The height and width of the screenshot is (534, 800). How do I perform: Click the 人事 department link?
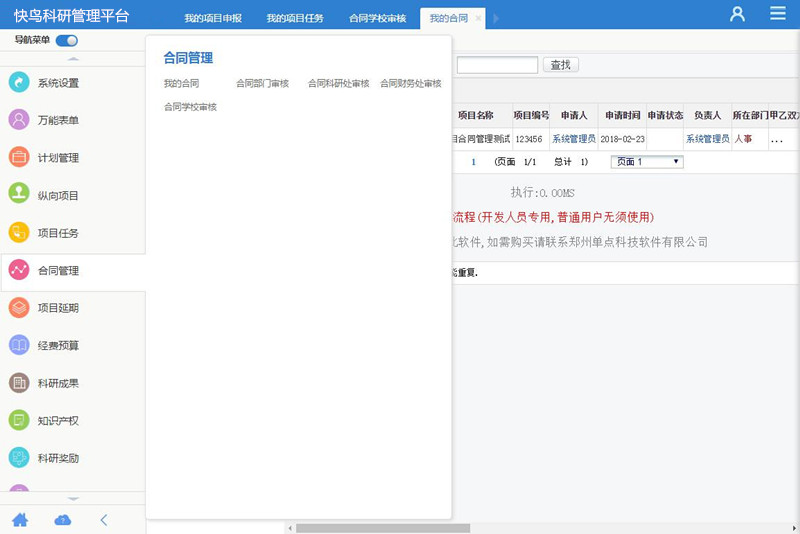point(743,139)
